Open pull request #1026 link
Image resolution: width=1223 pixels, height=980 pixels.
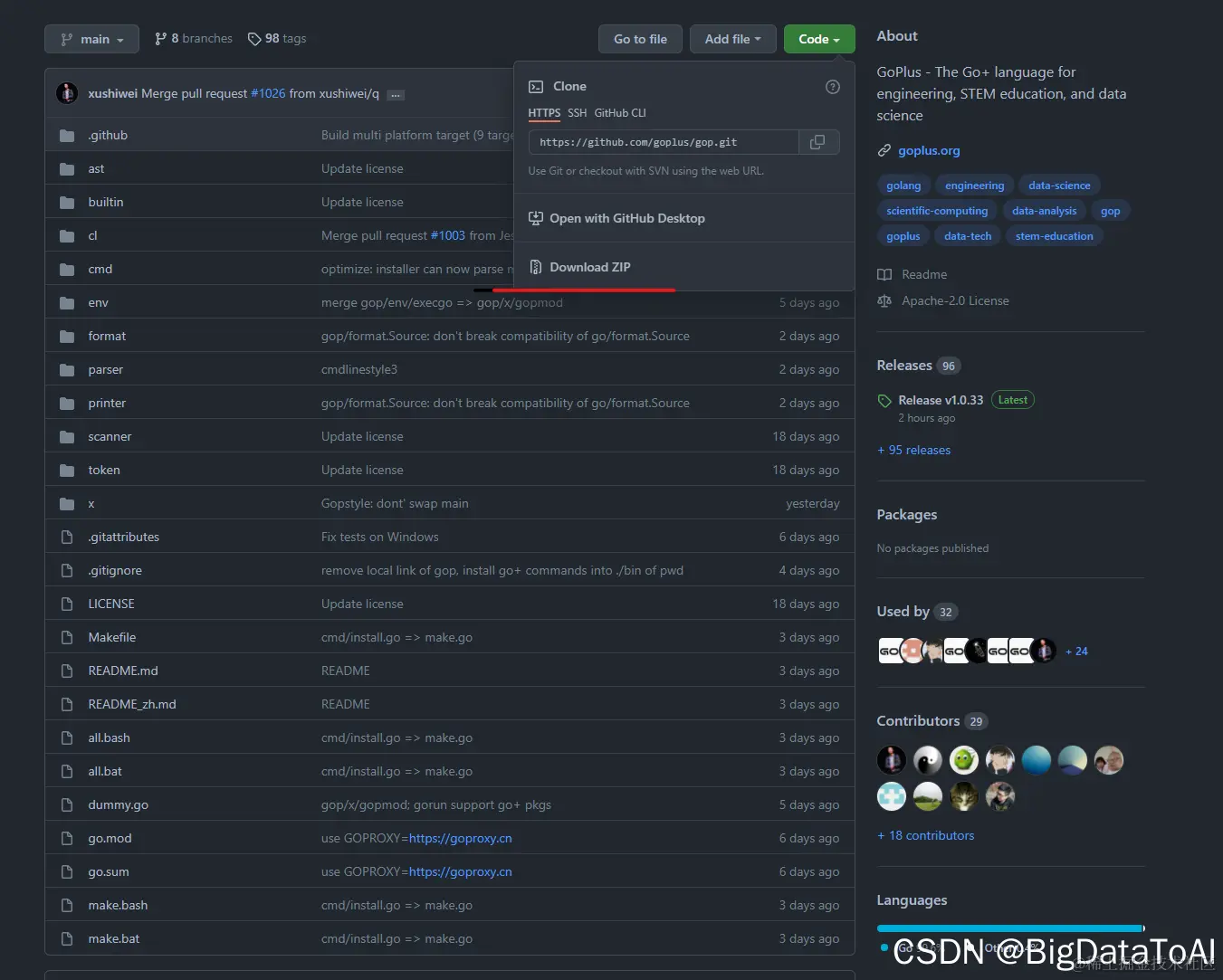(x=268, y=93)
